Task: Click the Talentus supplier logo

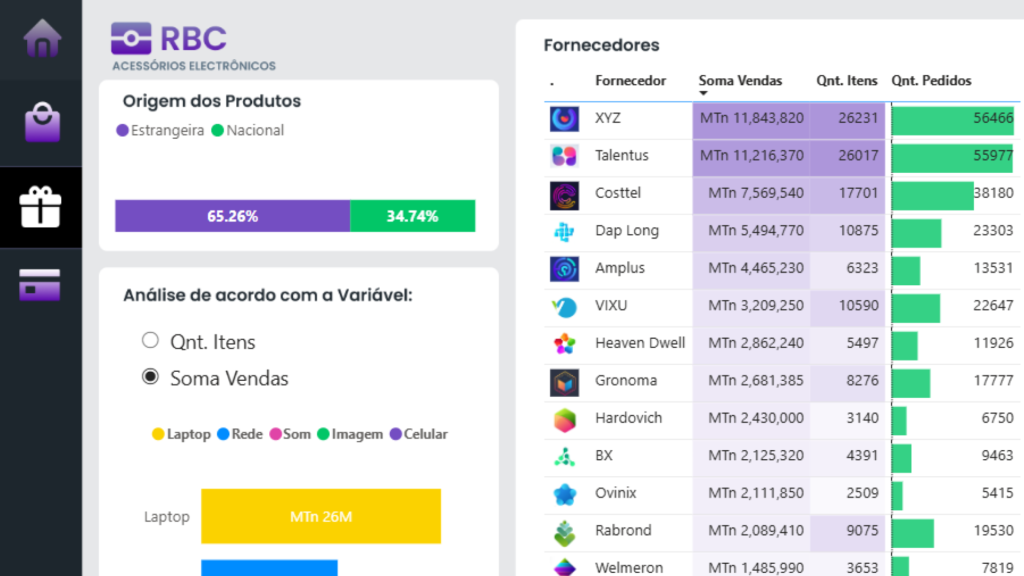Action: point(564,156)
